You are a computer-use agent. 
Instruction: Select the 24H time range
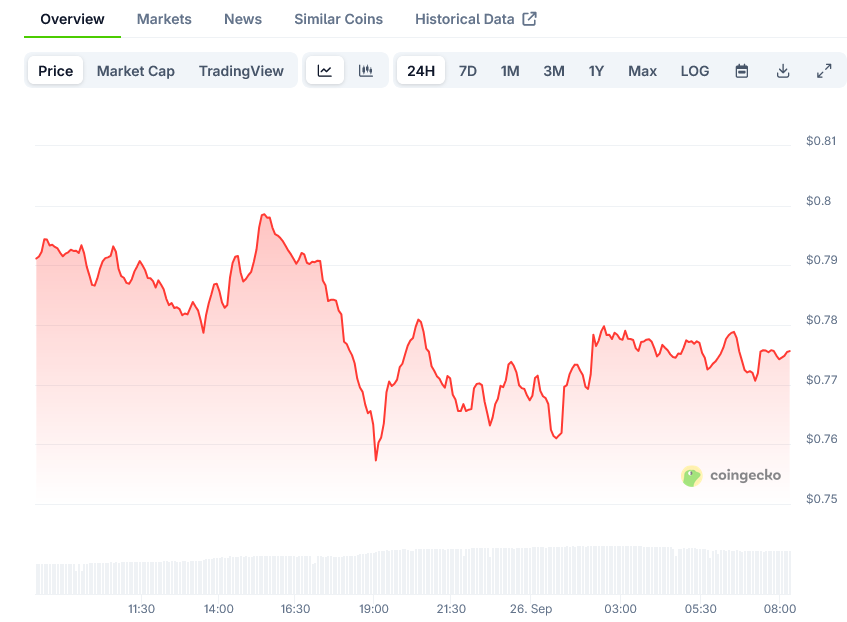point(421,71)
